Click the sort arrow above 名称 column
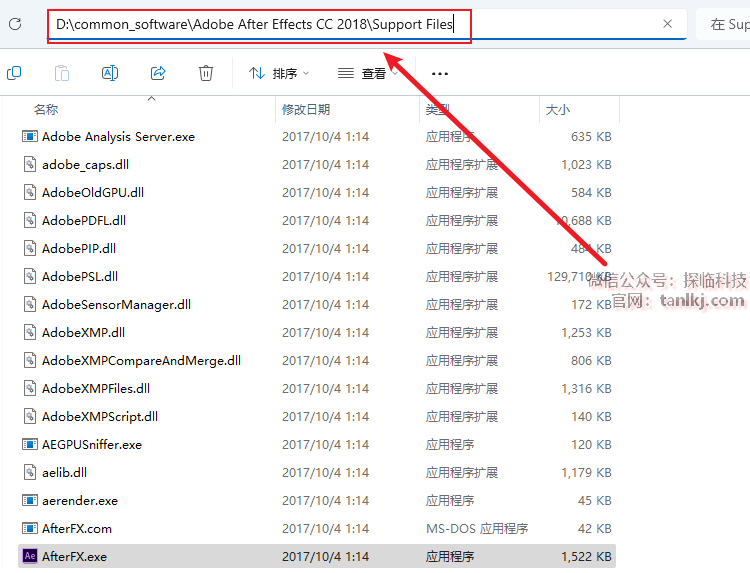This screenshot has width=750, height=573. [x=152, y=99]
